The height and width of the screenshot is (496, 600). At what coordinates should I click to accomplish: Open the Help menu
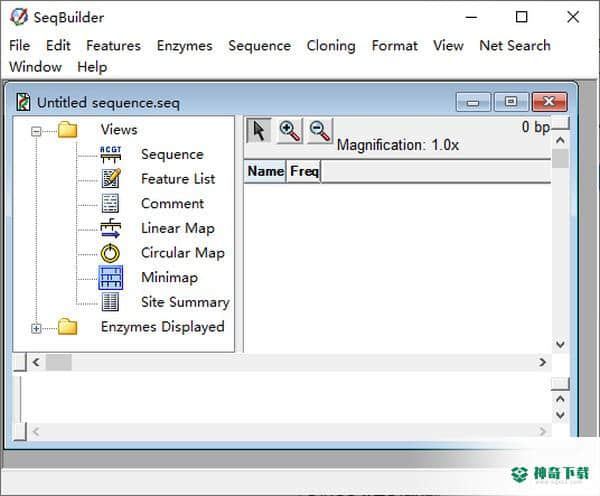92,67
